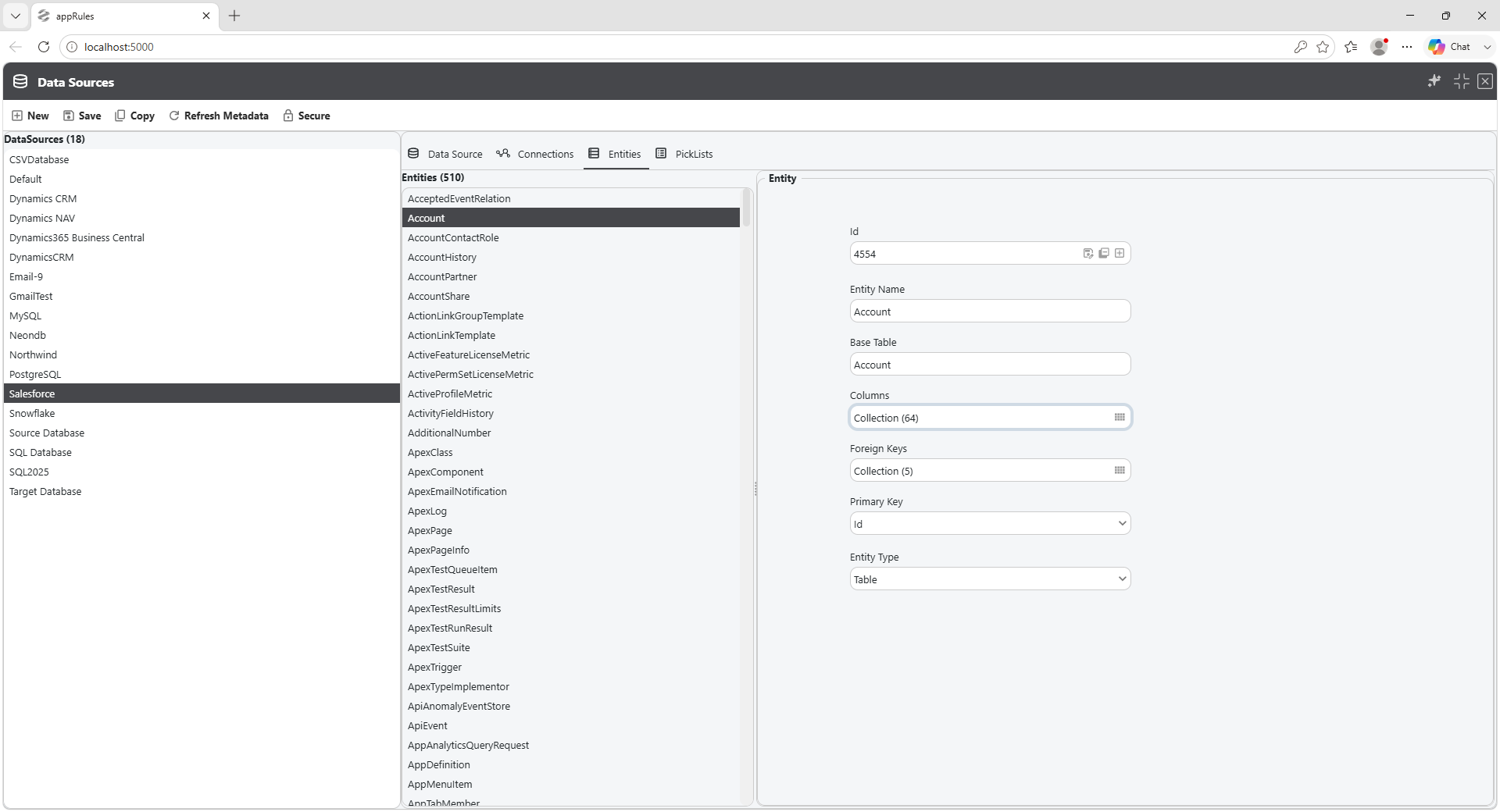Select the ApexTestResultLimits entity
1500x812 pixels.
pos(571,608)
